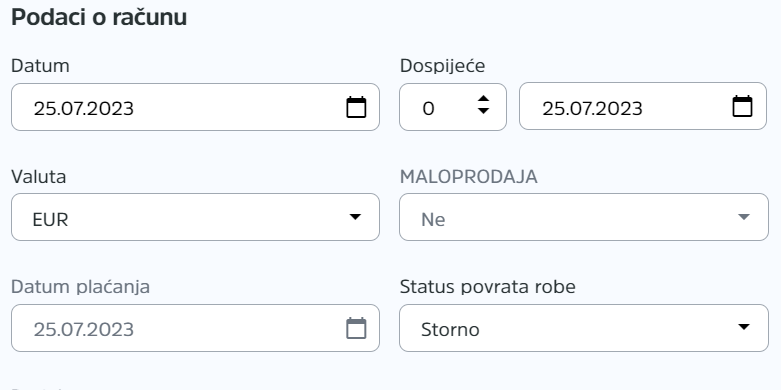Click the Valuta label

[x=38, y=177]
